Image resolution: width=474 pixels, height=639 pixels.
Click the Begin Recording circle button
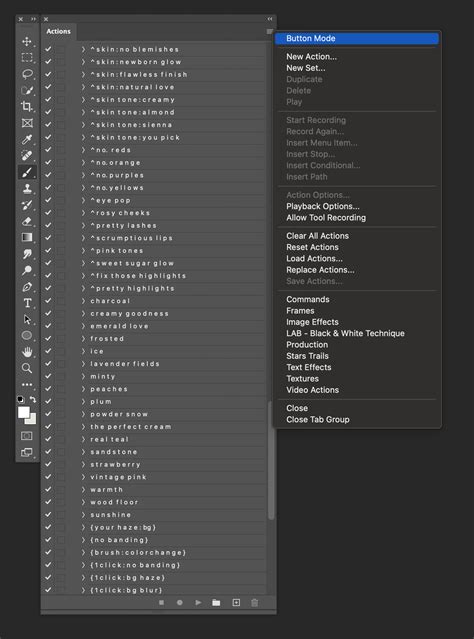click(x=180, y=602)
